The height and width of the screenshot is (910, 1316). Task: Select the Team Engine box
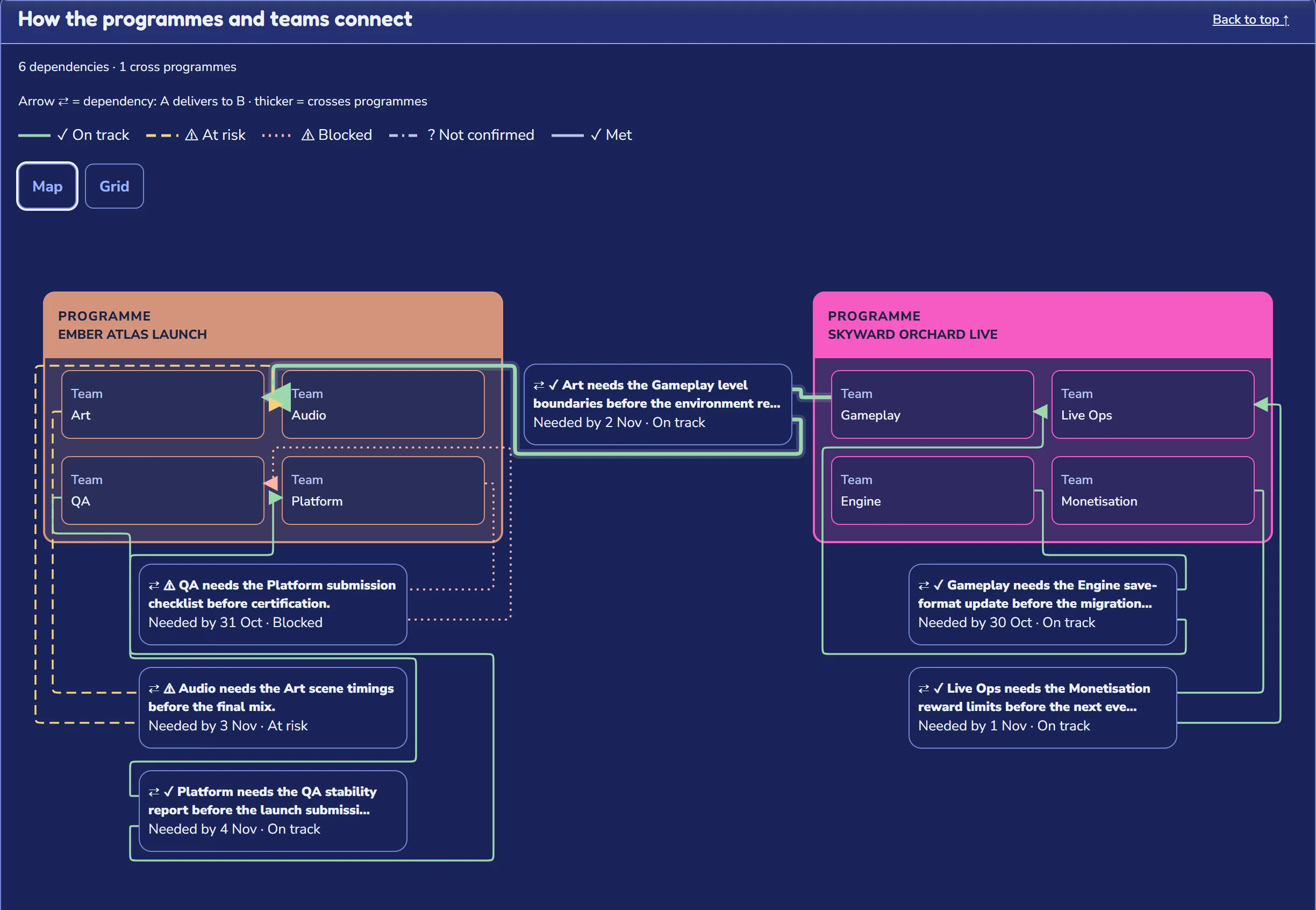(932, 490)
